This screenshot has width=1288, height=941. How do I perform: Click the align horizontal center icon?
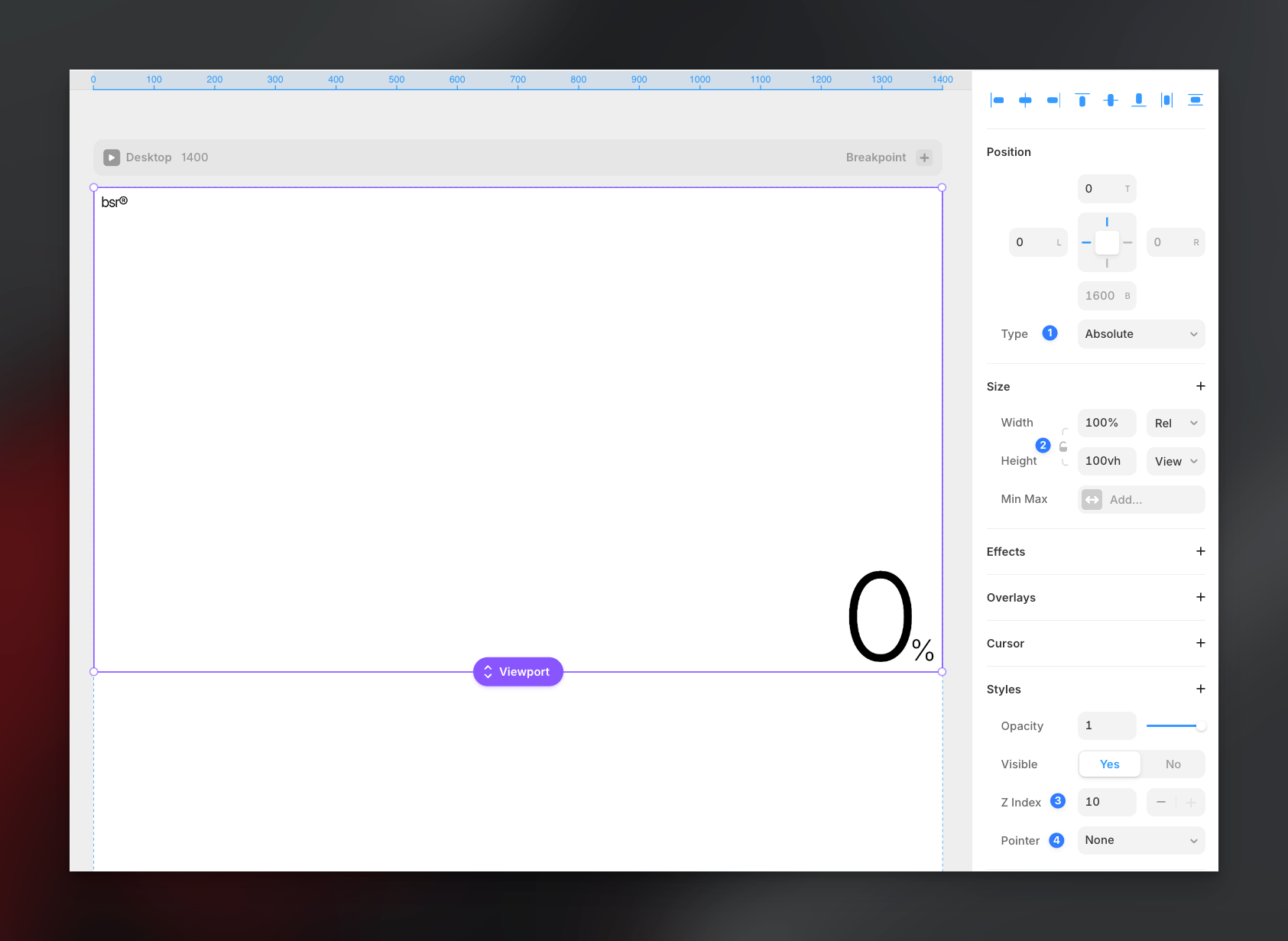tap(1025, 100)
